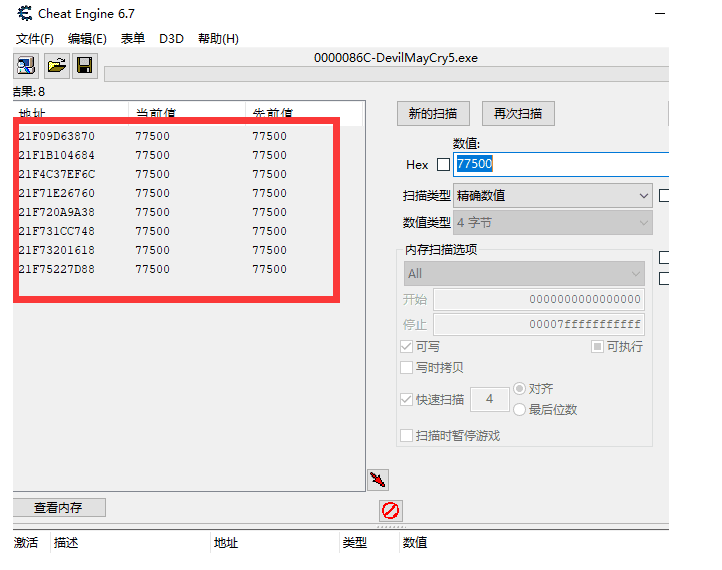
Task: Toggle the 可写 checkbox
Action: pyautogui.click(x=407, y=346)
